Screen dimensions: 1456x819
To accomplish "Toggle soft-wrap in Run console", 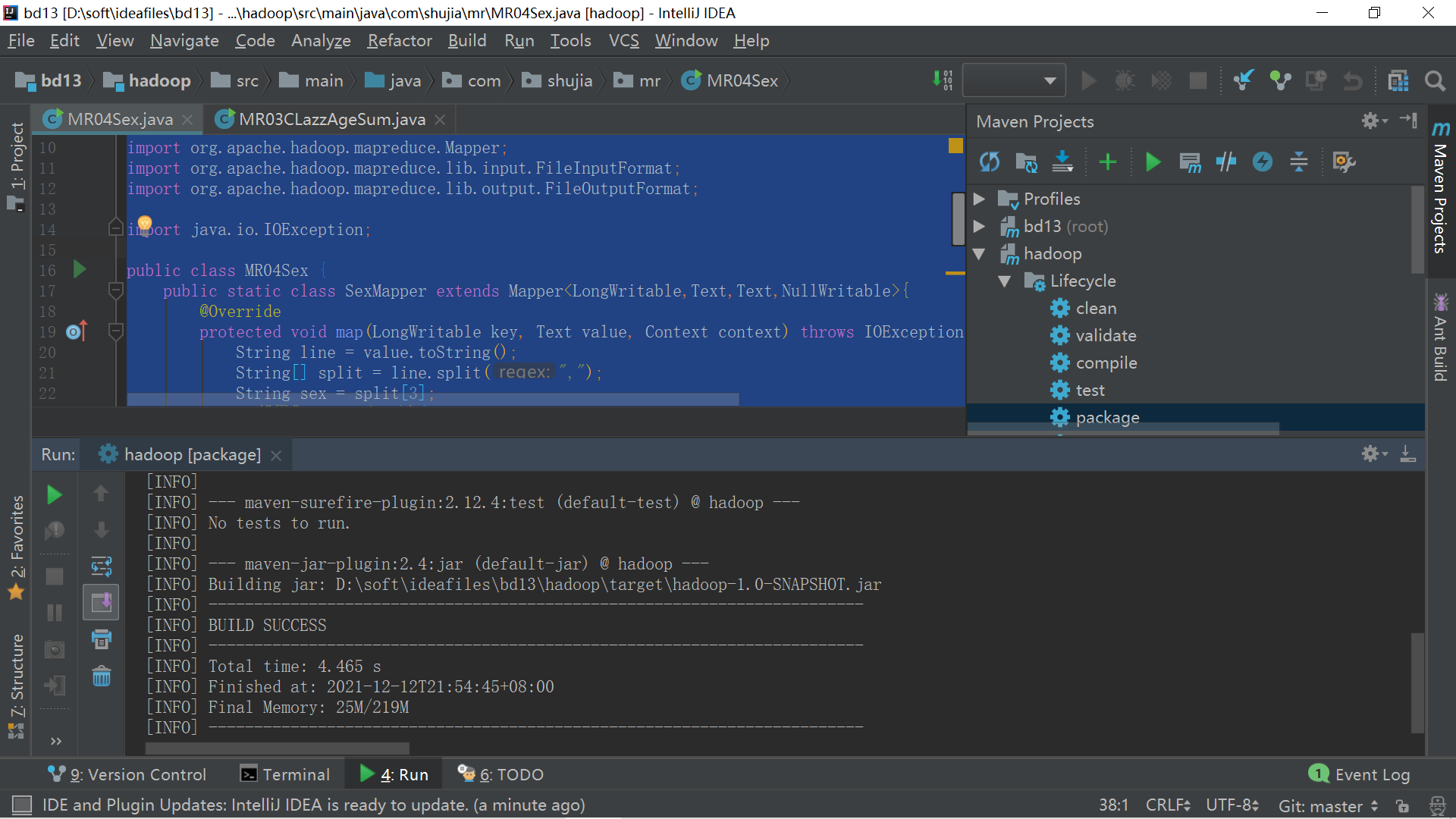I will pos(101,566).
